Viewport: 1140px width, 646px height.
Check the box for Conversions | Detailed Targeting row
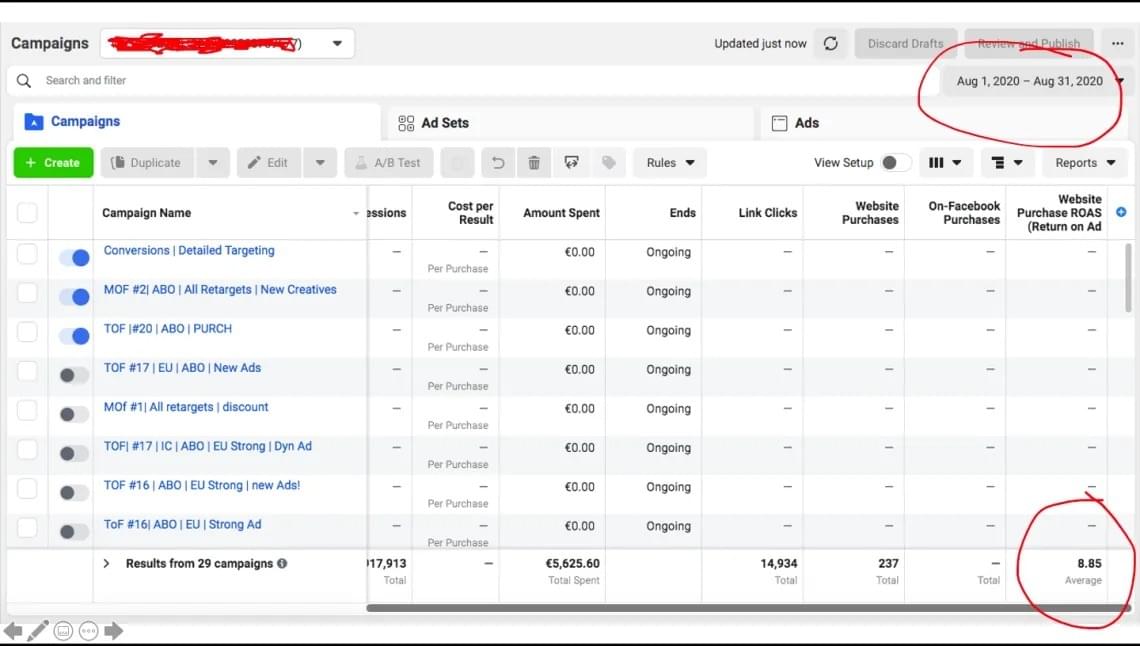[x=27, y=254]
